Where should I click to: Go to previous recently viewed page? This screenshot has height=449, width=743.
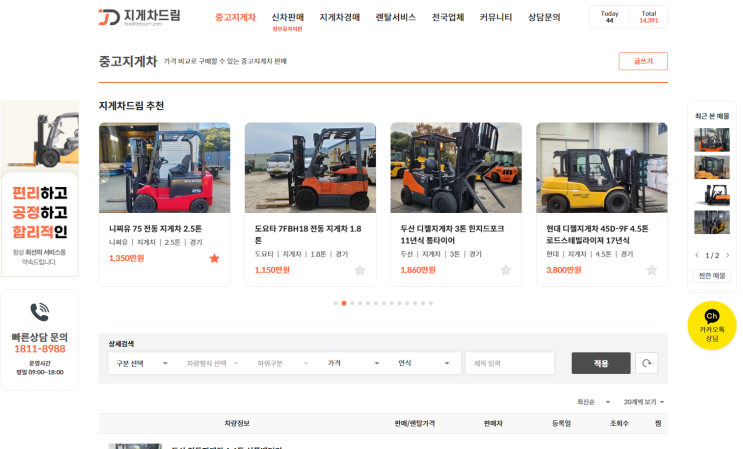click(x=697, y=255)
